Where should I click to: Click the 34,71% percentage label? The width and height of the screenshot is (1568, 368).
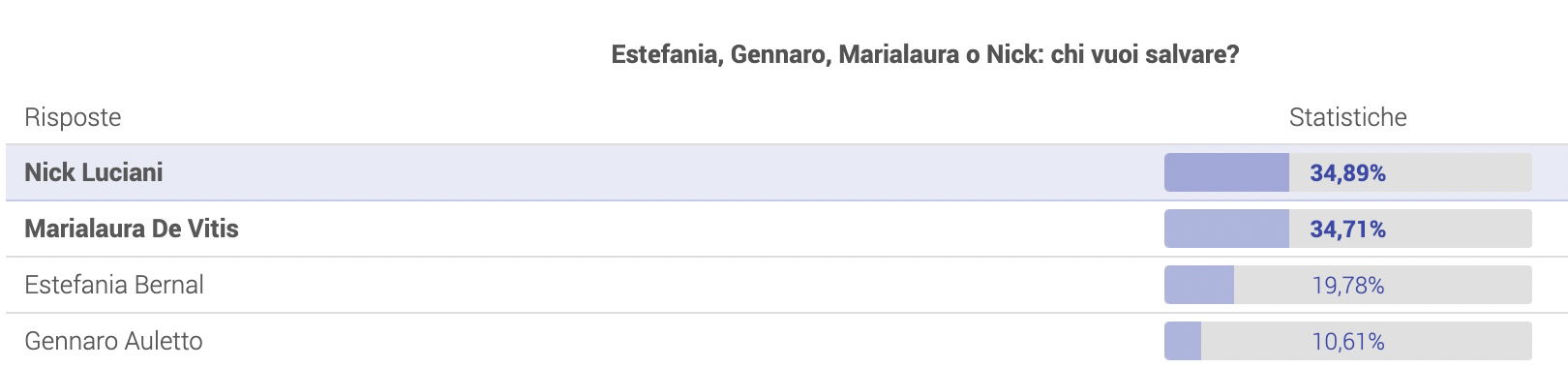1348,230
